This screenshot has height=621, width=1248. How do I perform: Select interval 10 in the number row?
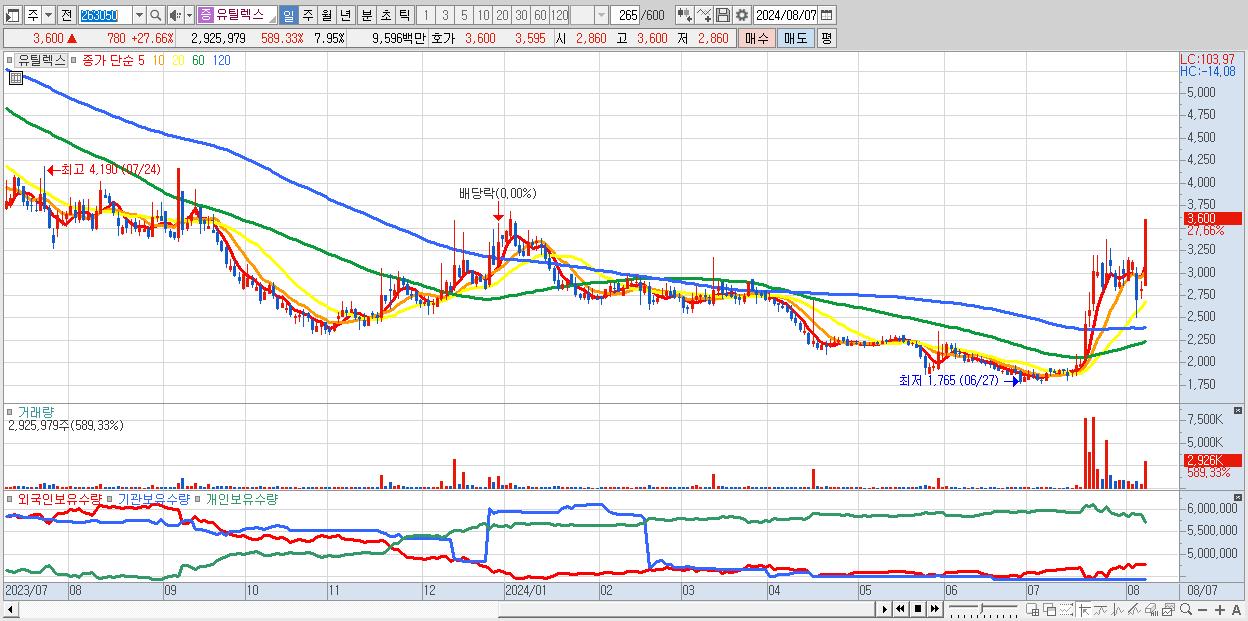click(x=483, y=15)
